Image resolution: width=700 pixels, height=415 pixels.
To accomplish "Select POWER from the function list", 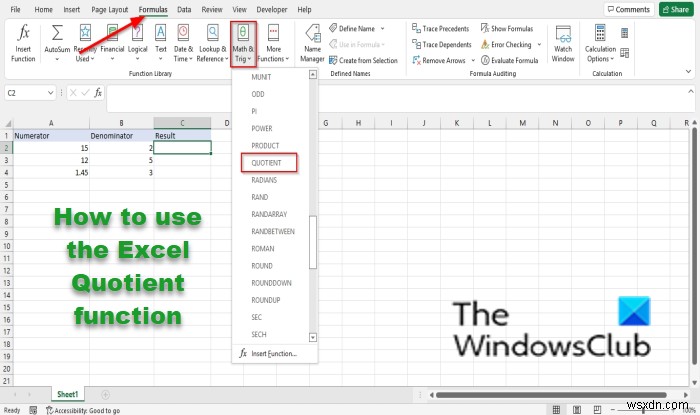I will (x=262, y=129).
